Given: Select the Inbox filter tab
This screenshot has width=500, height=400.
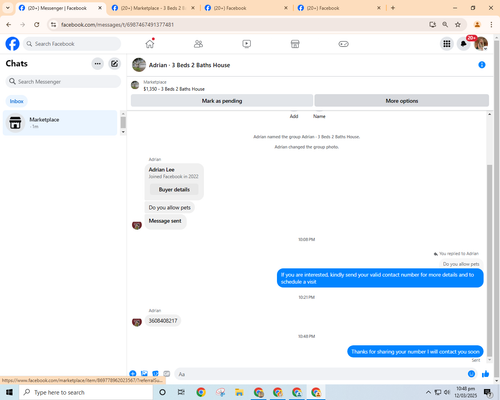Looking at the screenshot, I should pos(16,101).
